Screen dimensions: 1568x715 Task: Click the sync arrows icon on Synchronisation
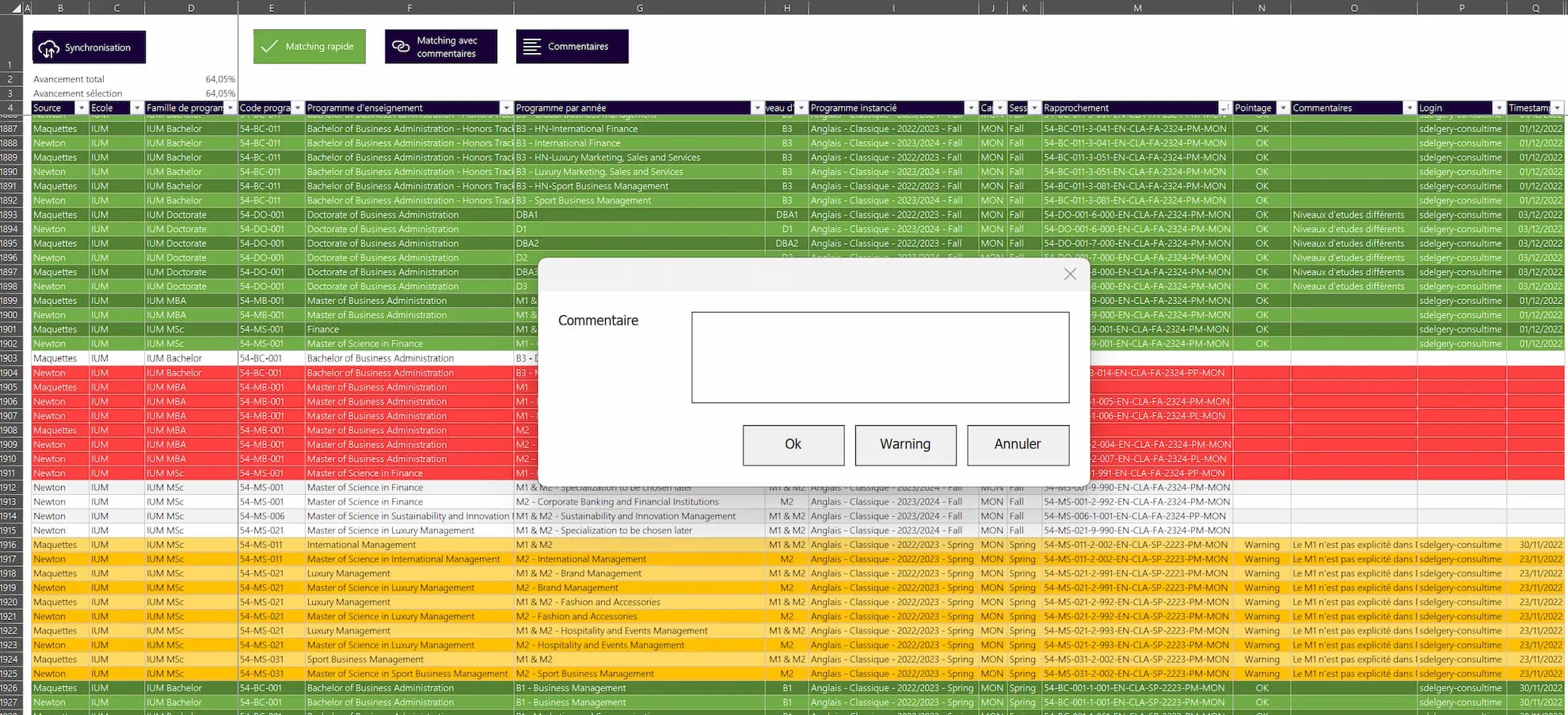click(x=49, y=48)
